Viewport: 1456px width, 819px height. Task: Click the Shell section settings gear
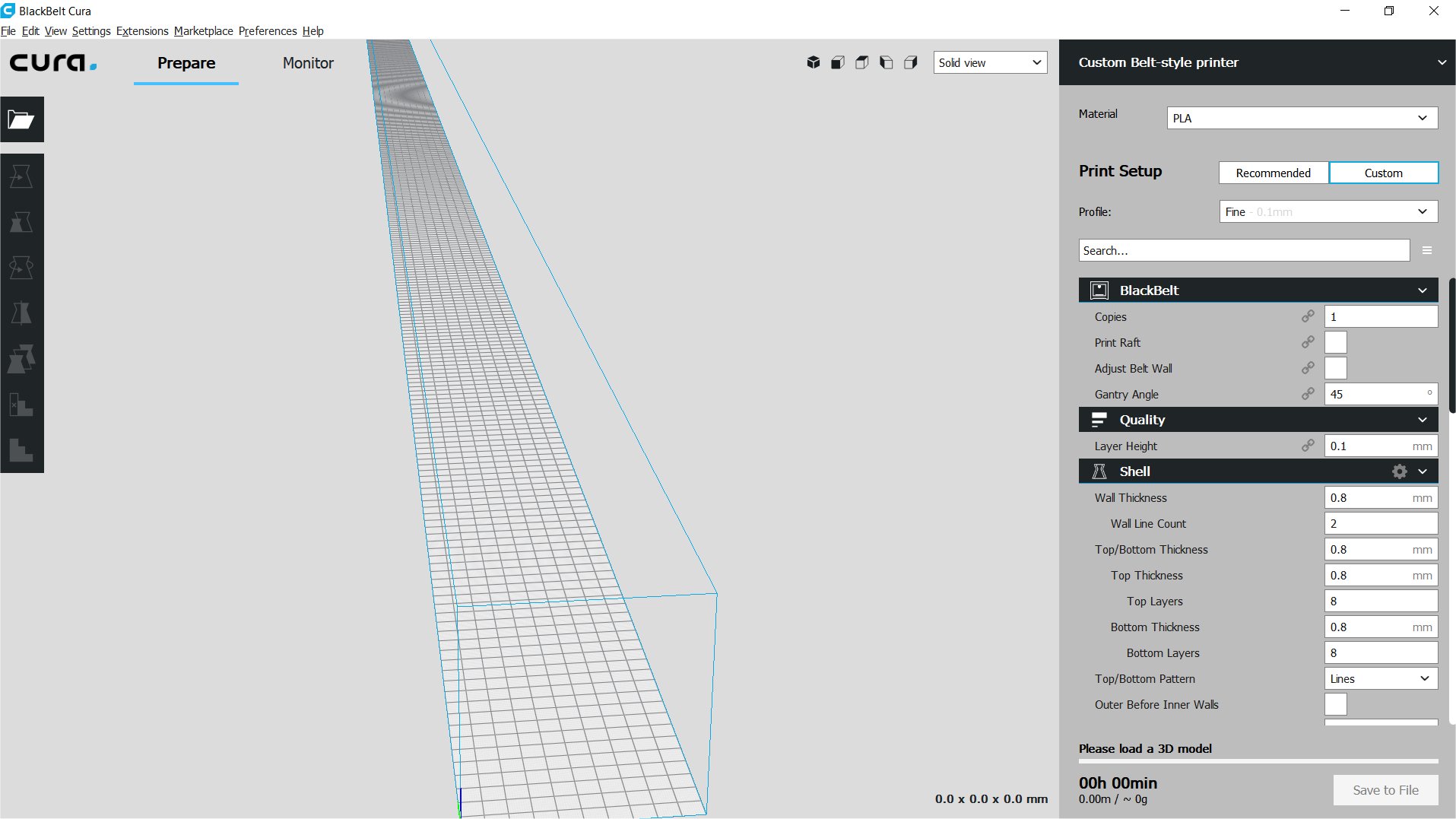(1399, 471)
